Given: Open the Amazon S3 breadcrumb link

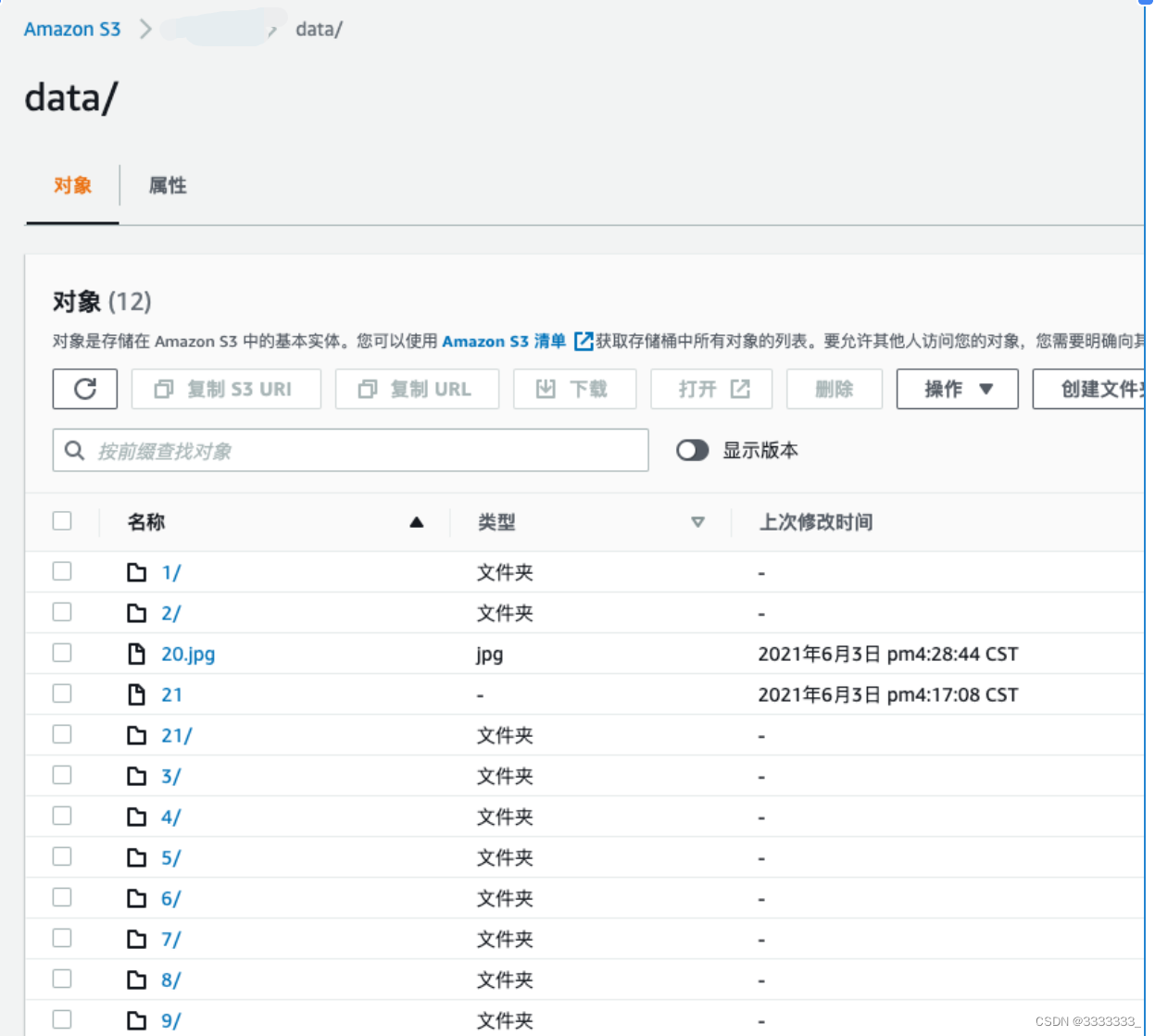Looking at the screenshot, I should 71,29.
